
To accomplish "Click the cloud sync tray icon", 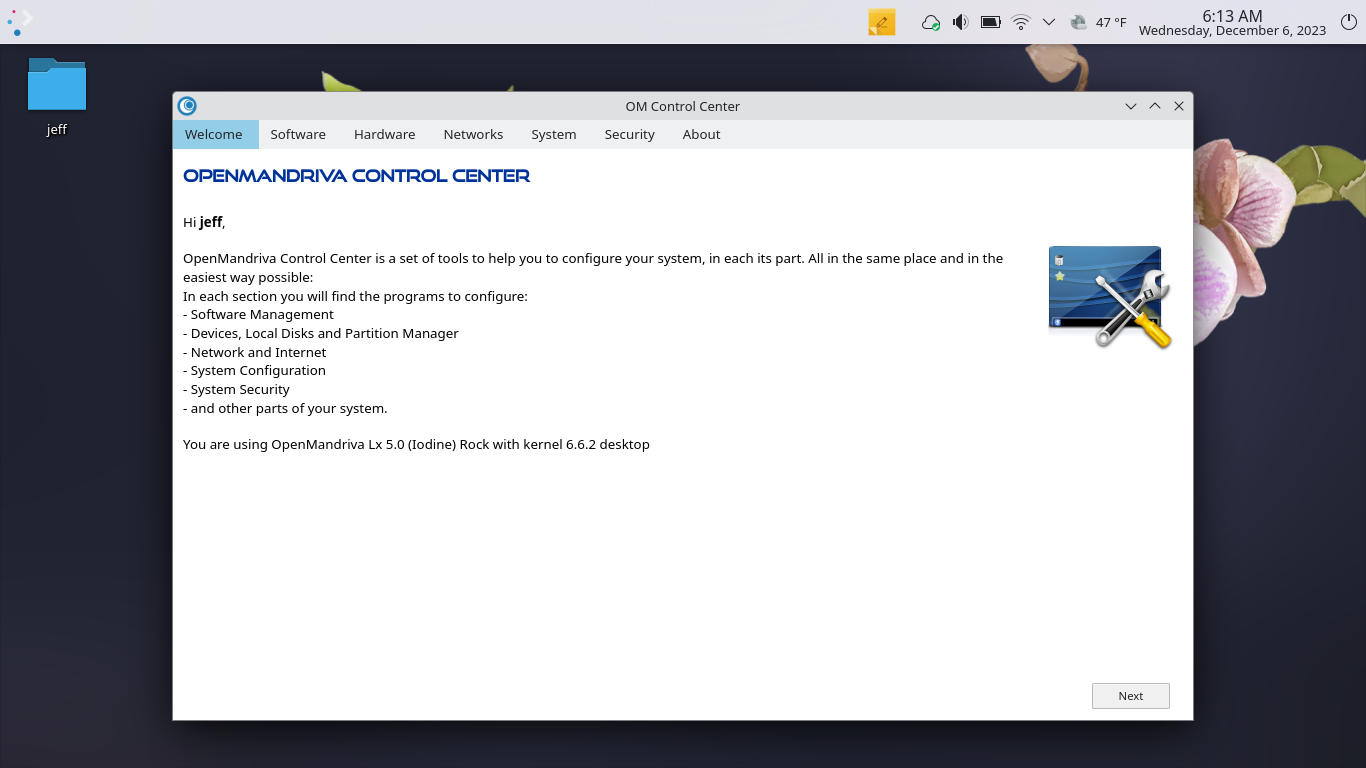I will coord(931,22).
